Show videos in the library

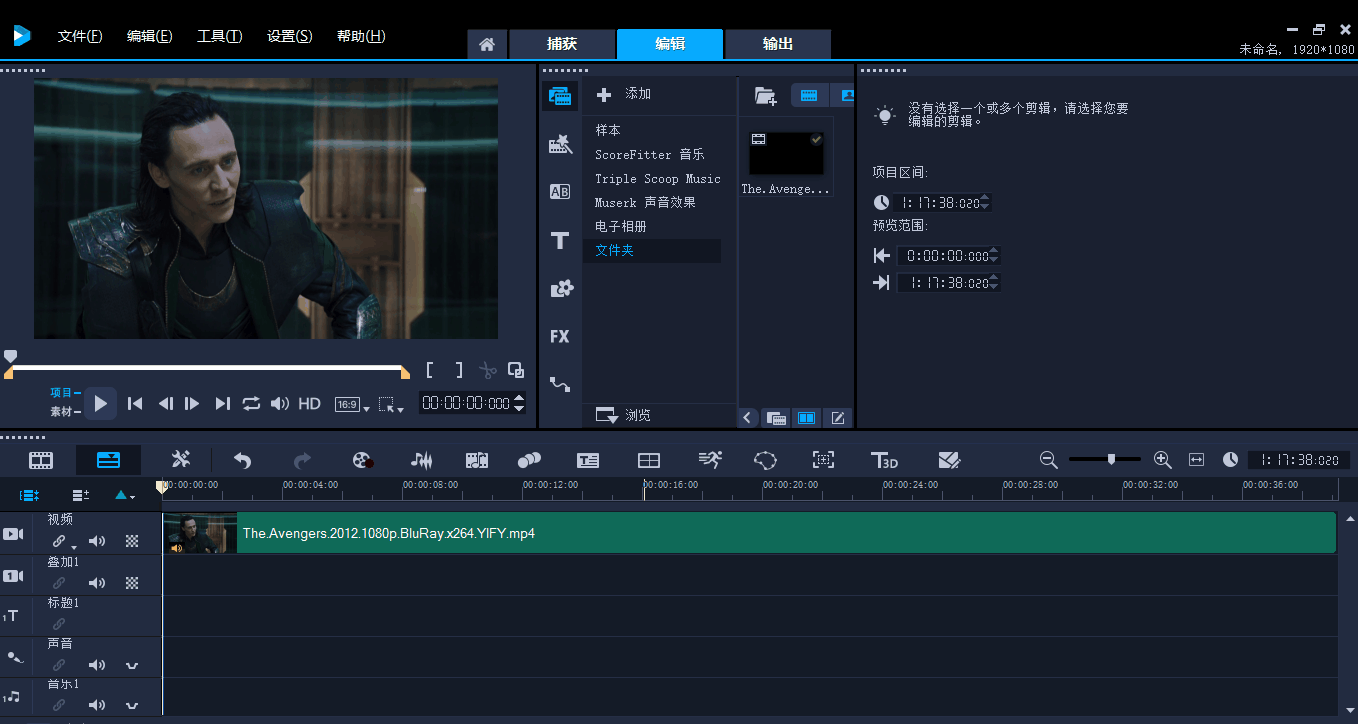(x=810, y=95)
